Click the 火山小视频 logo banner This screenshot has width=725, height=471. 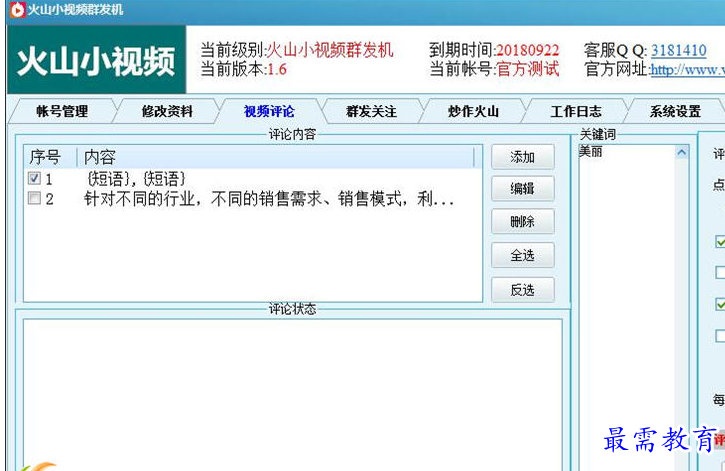97,60
